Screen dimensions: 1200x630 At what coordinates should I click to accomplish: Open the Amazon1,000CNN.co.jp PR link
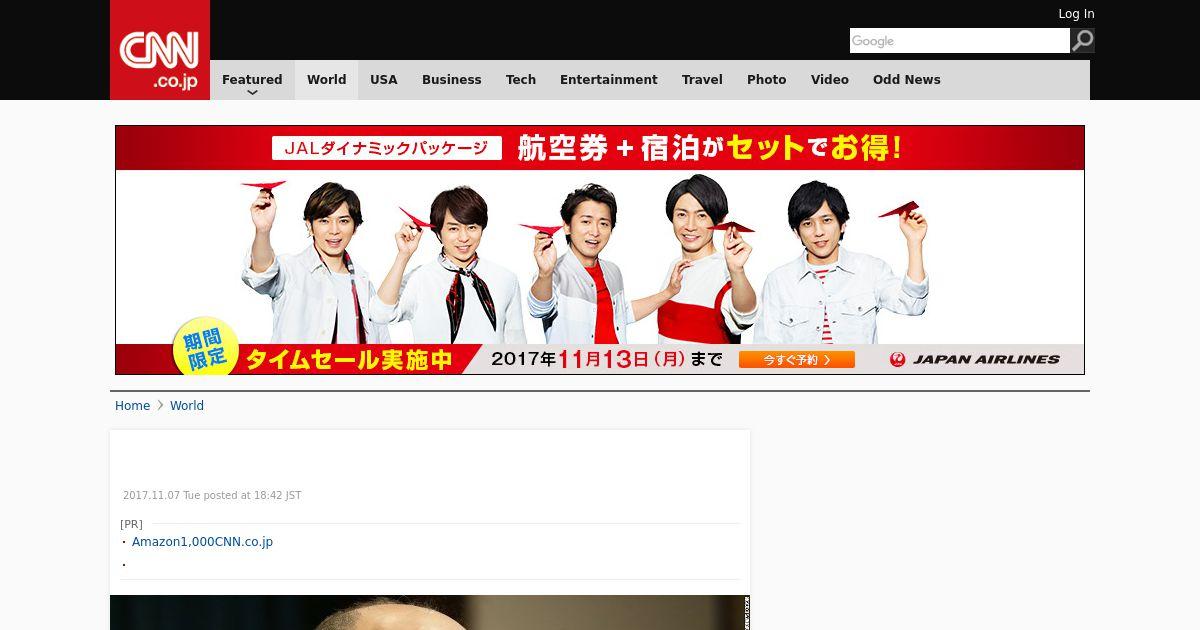[202, 542]
